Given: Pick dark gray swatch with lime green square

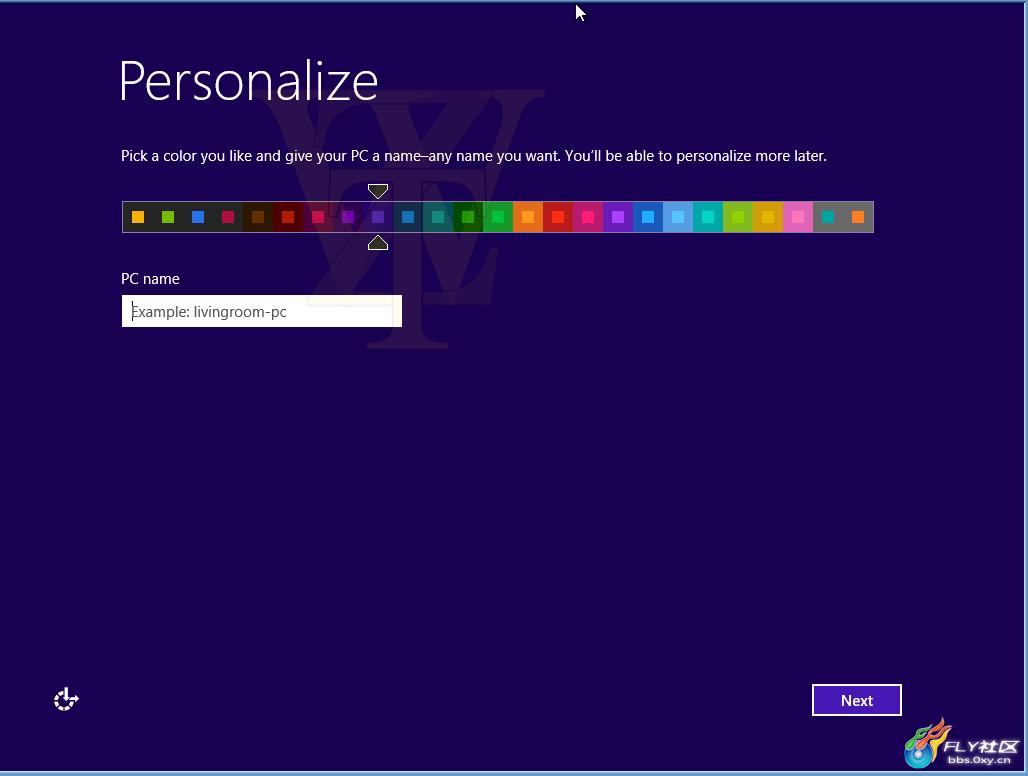Looking at the screenshot, I should pos(168,217).
